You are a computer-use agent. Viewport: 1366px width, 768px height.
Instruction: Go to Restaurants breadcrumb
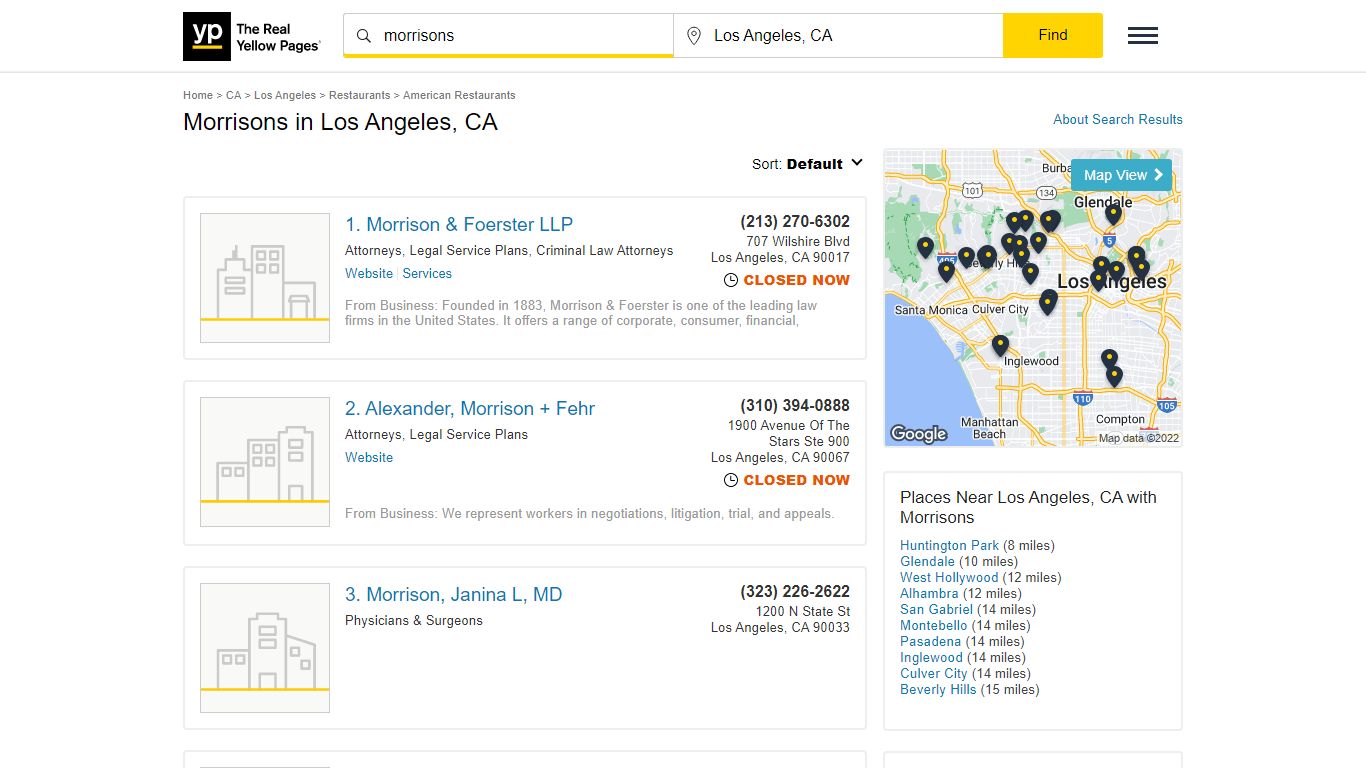pos(359,96)
